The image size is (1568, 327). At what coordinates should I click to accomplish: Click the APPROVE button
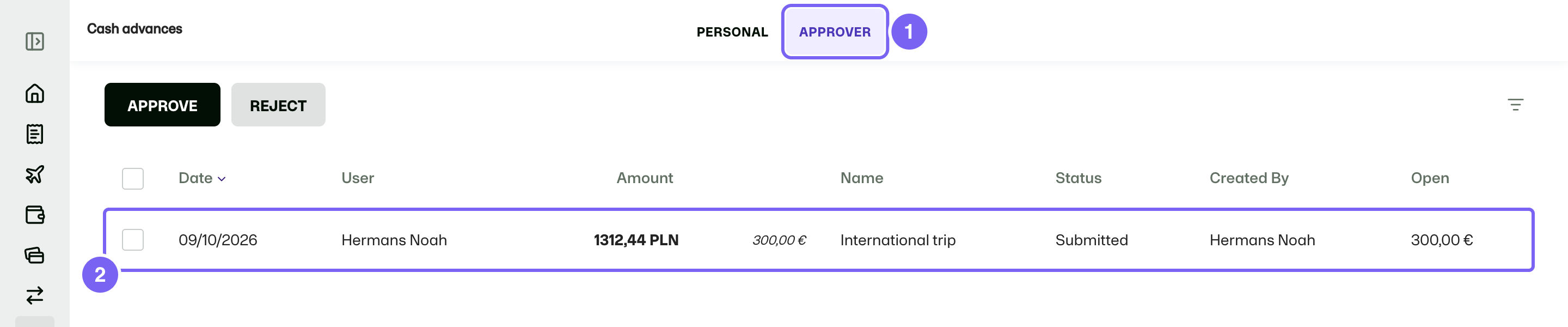[162, 105]
